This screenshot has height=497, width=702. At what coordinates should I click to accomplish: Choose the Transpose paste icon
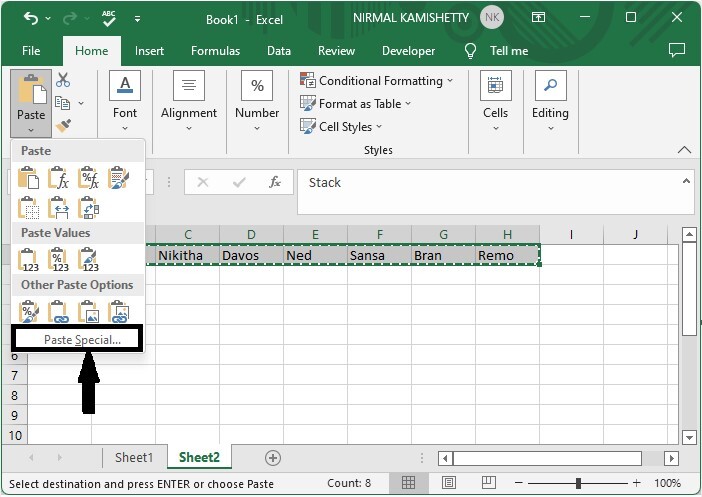89,208
